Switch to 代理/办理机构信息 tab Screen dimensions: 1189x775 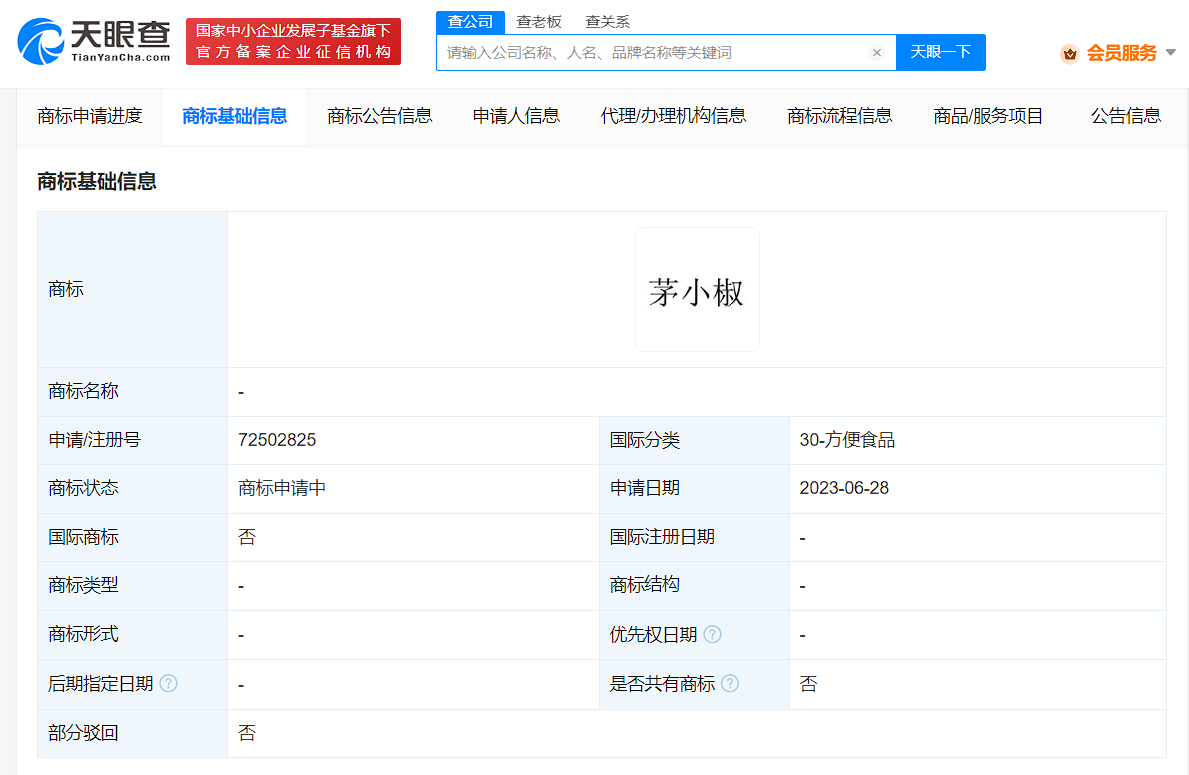(x=673, y=116)
